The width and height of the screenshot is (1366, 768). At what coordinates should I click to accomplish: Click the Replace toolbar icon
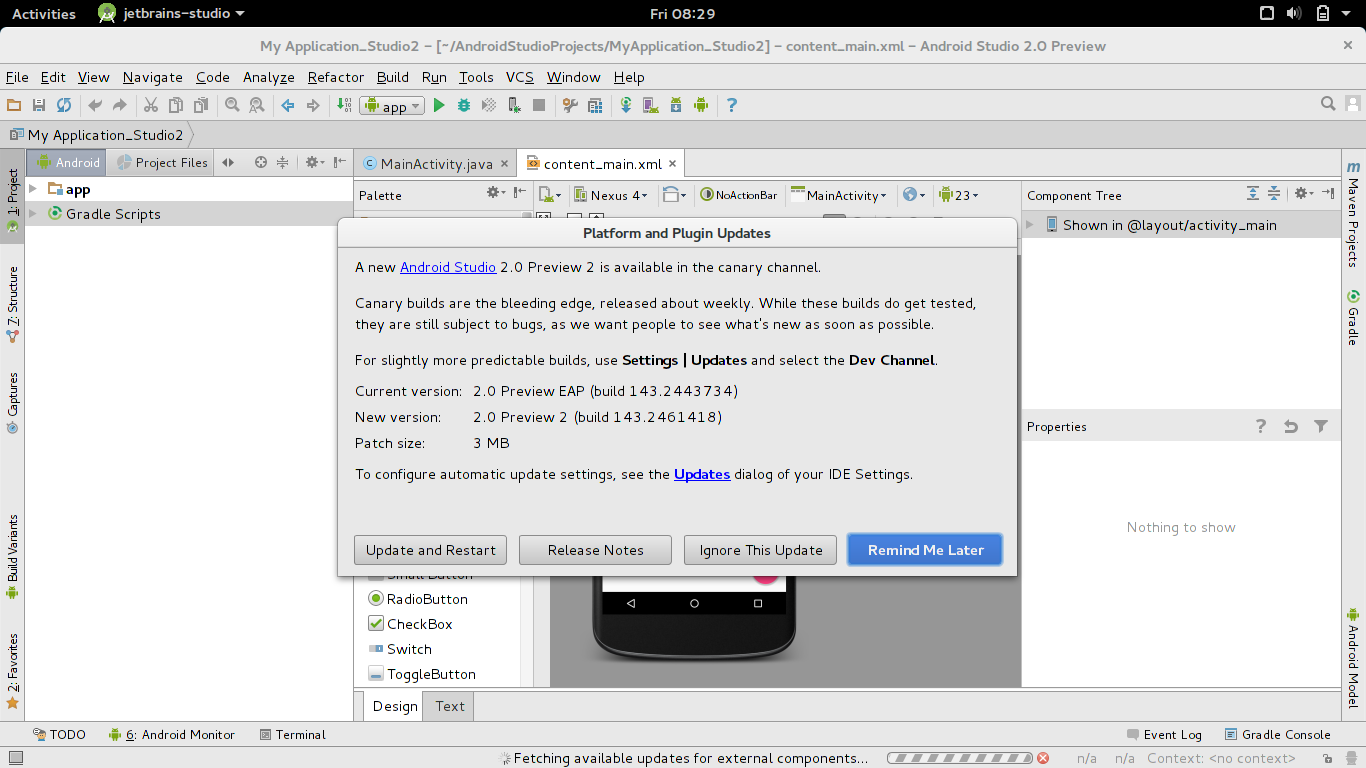click(x=257, y=105)
